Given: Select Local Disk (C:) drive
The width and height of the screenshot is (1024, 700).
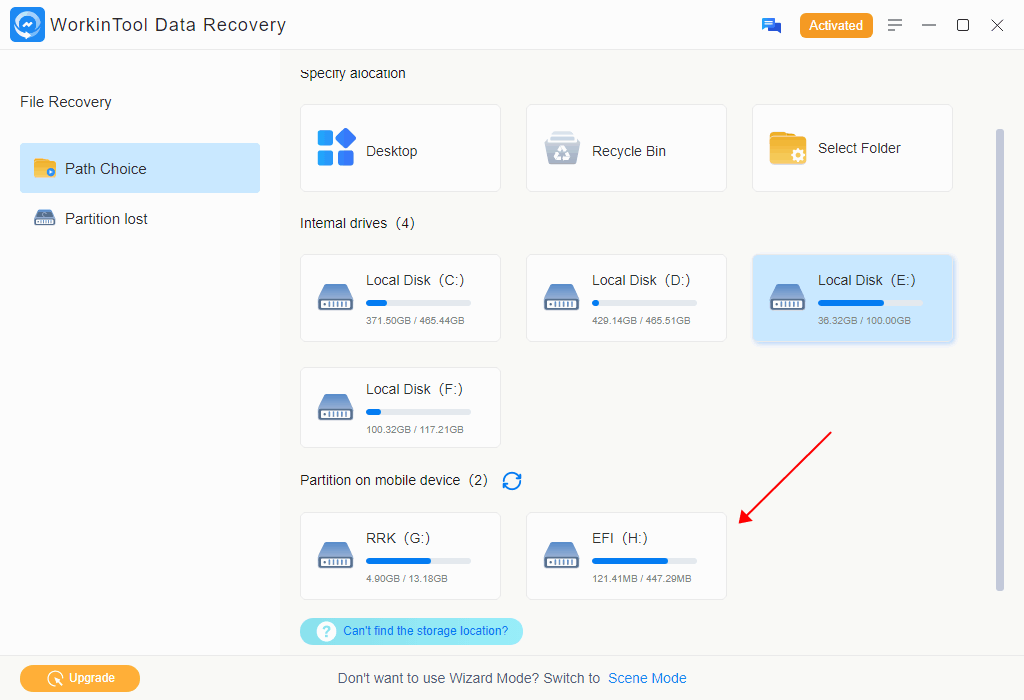Looking at the screenshot, I should coord(400,298).
